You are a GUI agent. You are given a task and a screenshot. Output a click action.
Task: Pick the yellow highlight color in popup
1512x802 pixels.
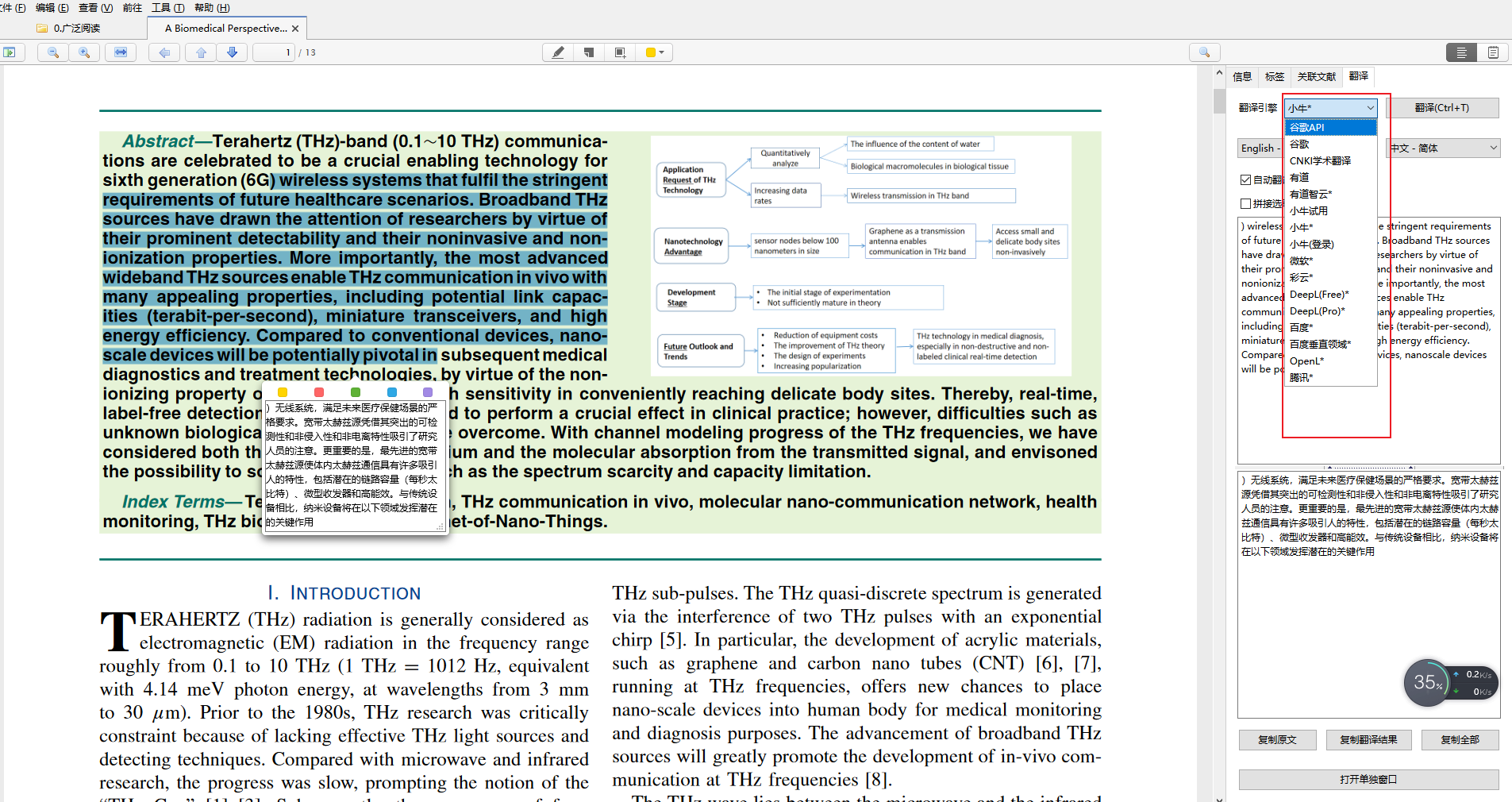pos(283,392)
